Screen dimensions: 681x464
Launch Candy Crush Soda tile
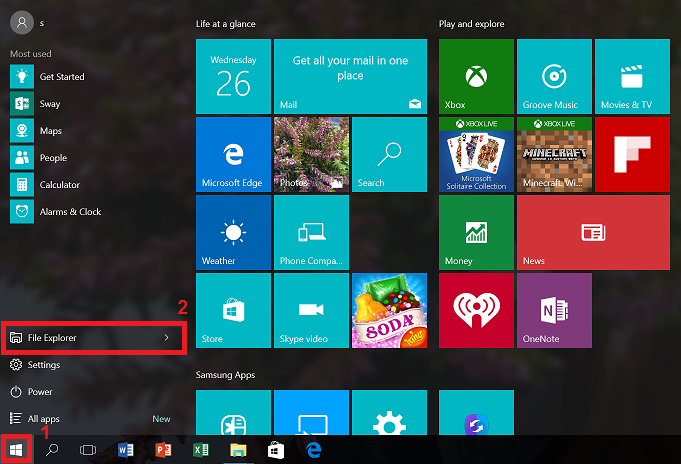390,310
